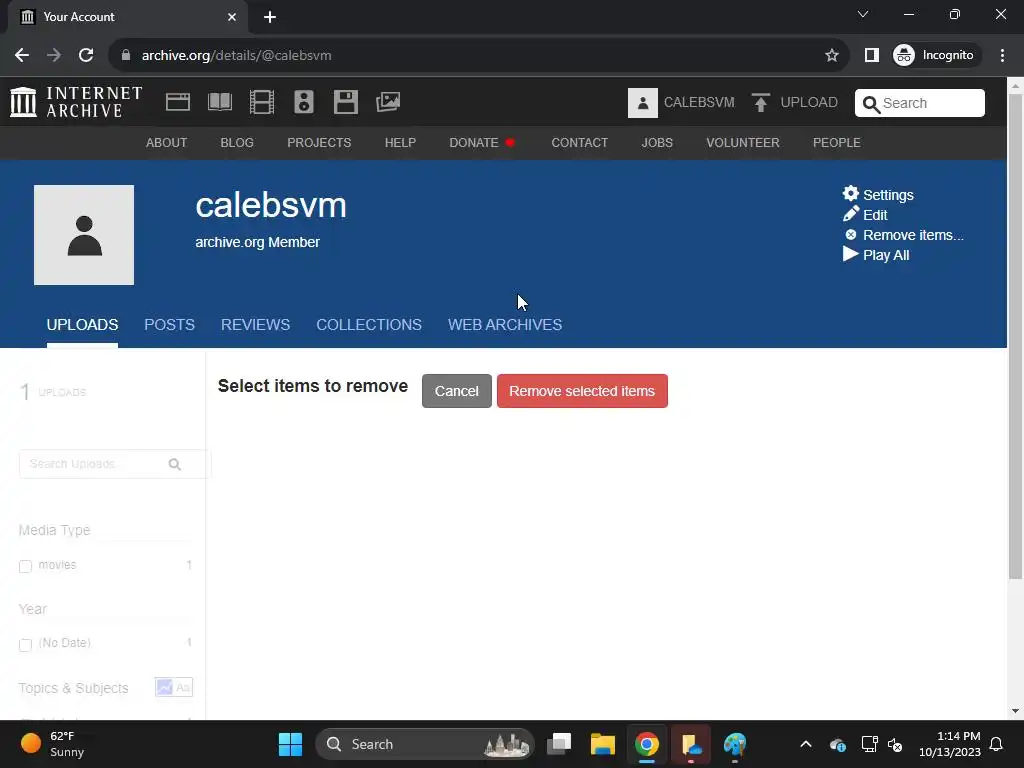The image size is (1024, 768).
Task: Open the PEOPLE menu item
Action: 837,142
